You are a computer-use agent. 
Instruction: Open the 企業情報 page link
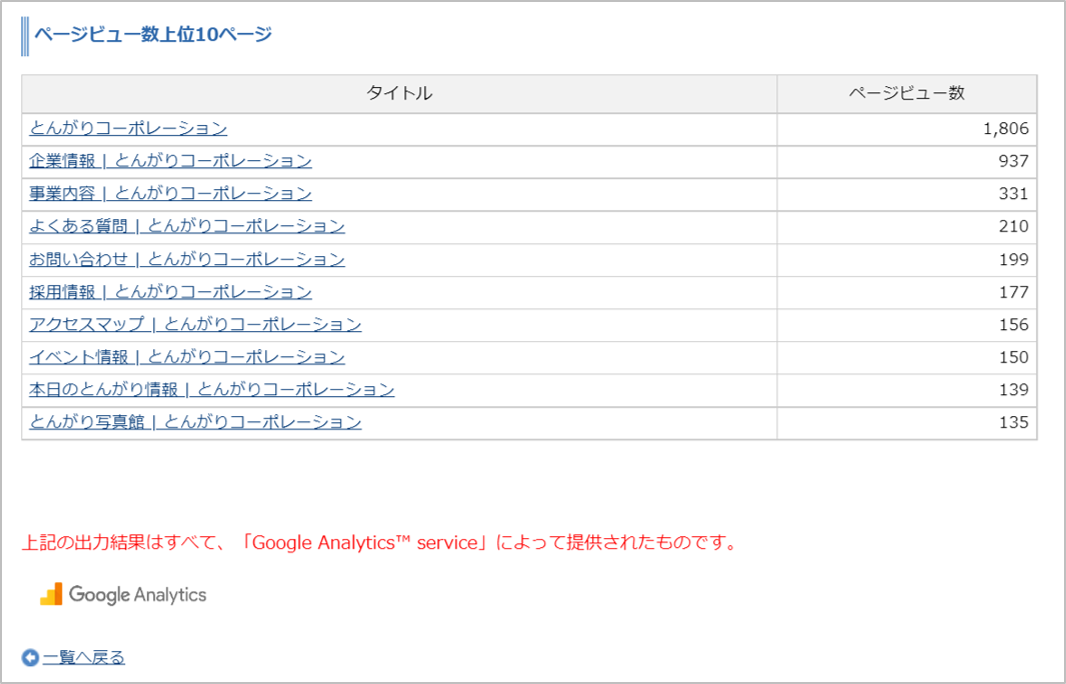[x=170, y=161]
